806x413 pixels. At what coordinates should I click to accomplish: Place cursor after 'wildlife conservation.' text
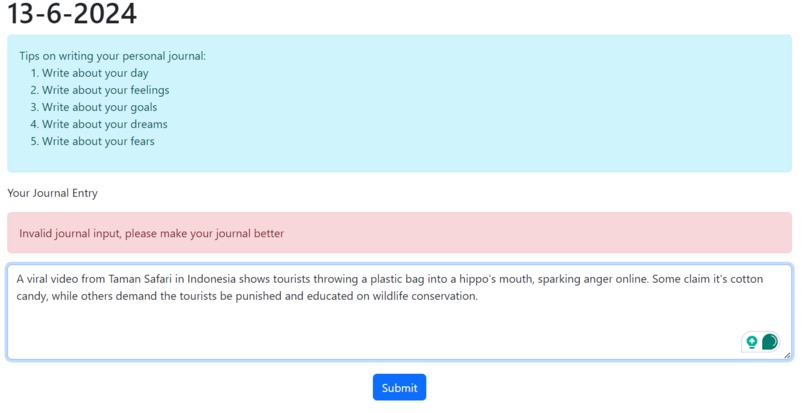pyautogui.click(x=479, y=296)
